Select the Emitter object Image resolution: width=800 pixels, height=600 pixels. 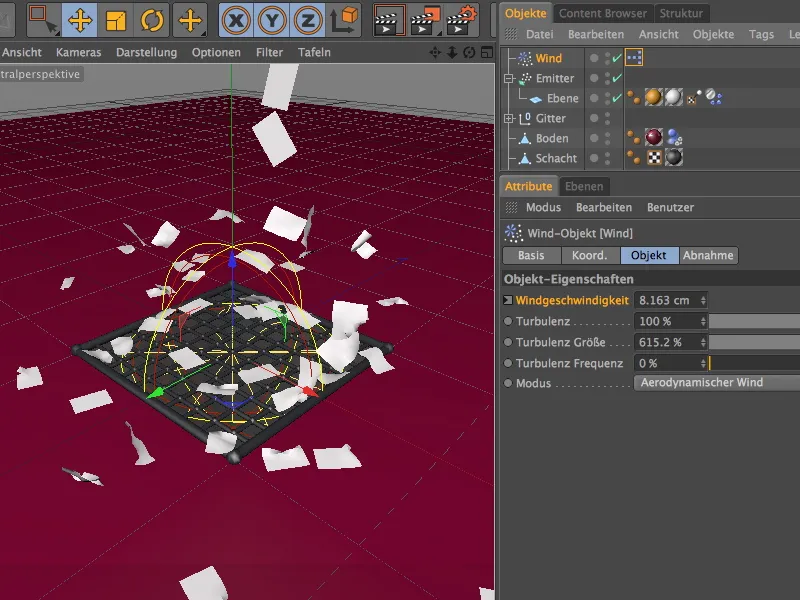click(x=555, y=78)
